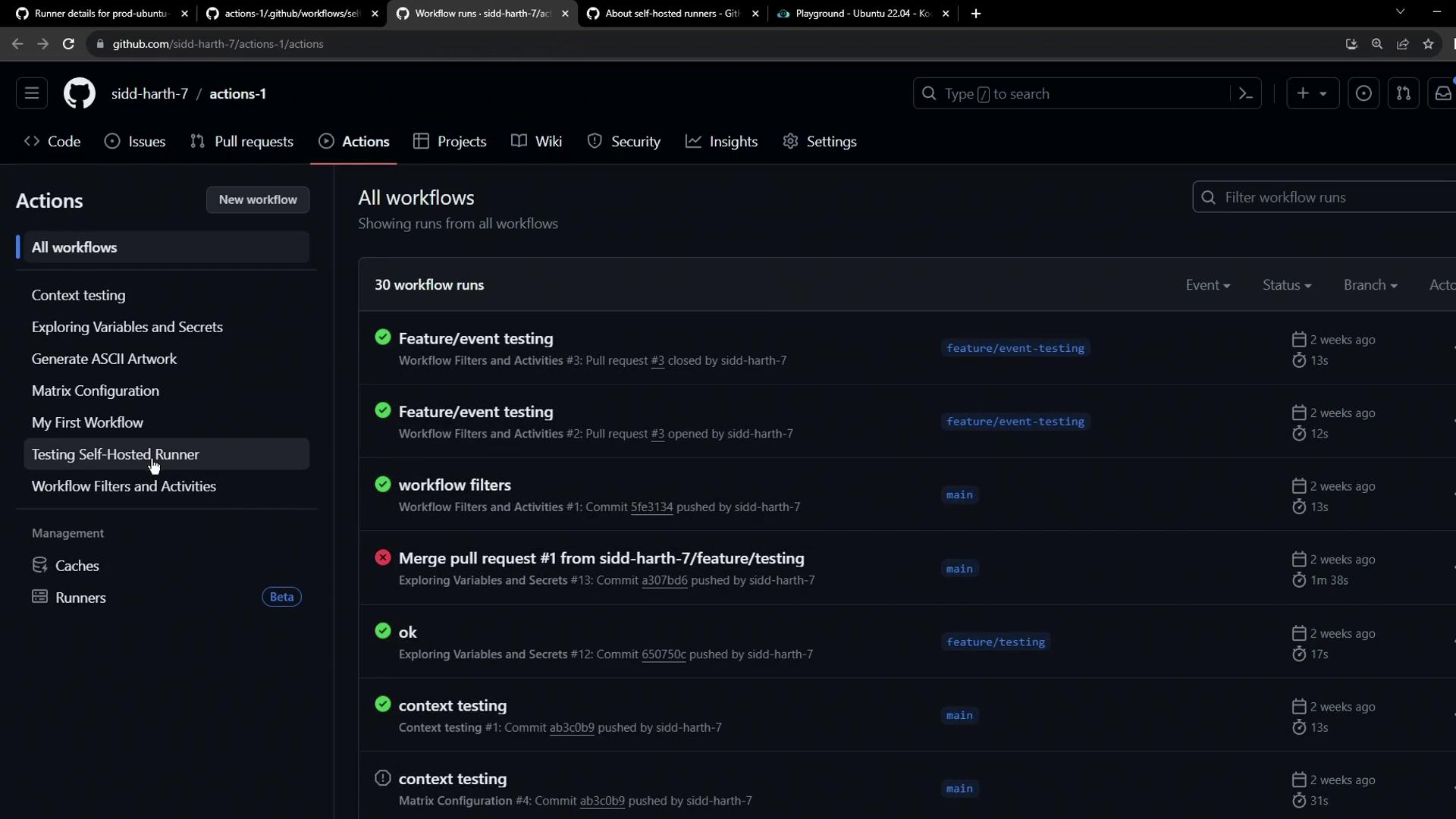This screenshot has height=819, width=1456.
Task: Click the failed status icon on Merge pull request run
Action: tap(383, 557)
